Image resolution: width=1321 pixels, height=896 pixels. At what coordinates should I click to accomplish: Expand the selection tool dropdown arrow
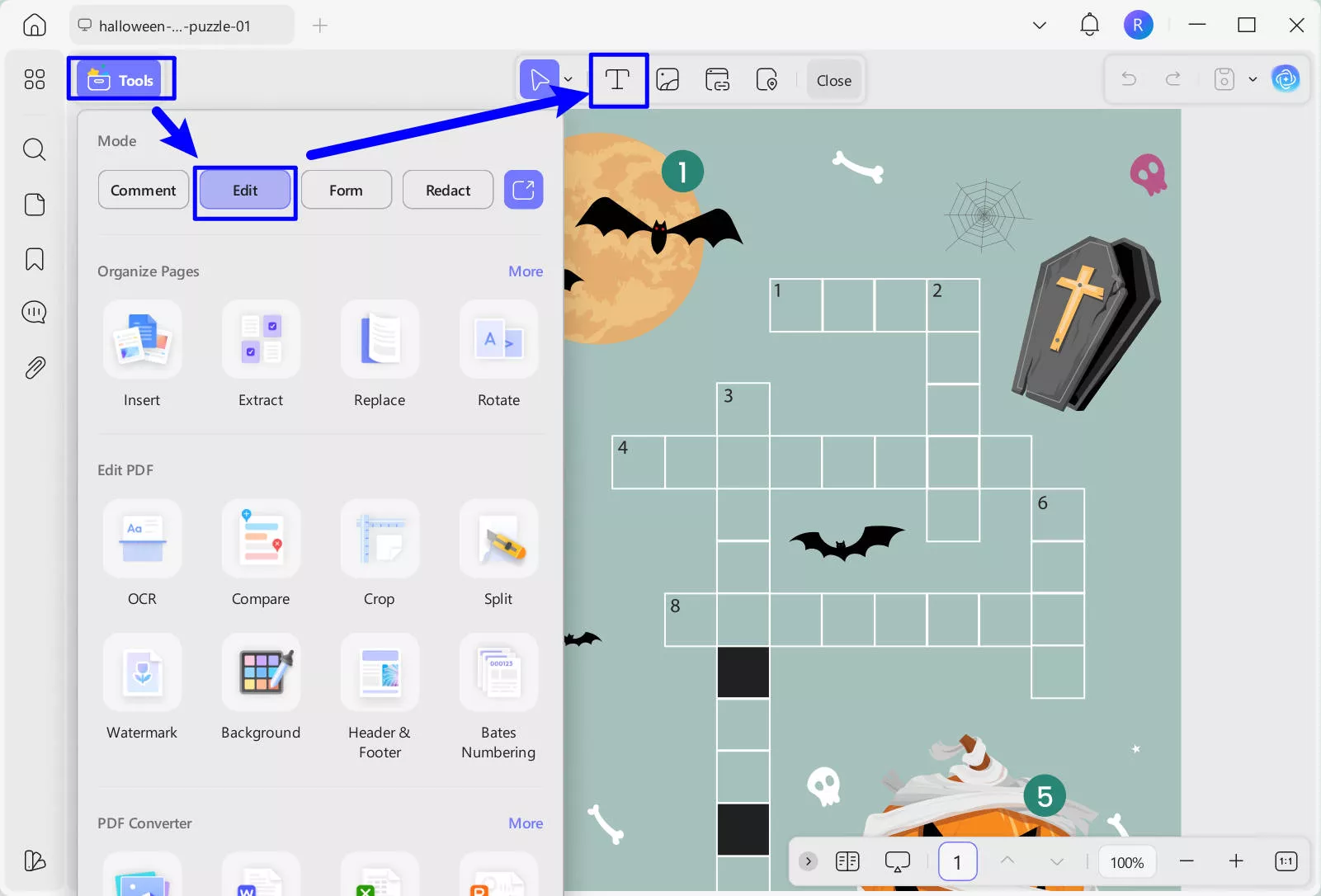click(567, 80)
